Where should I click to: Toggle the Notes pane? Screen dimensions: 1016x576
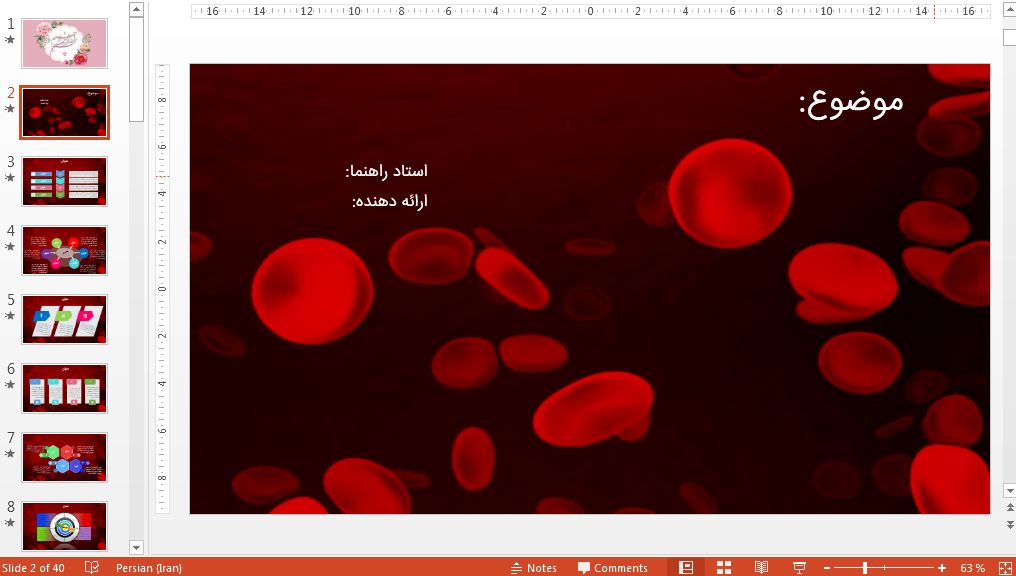coord(534,567)
